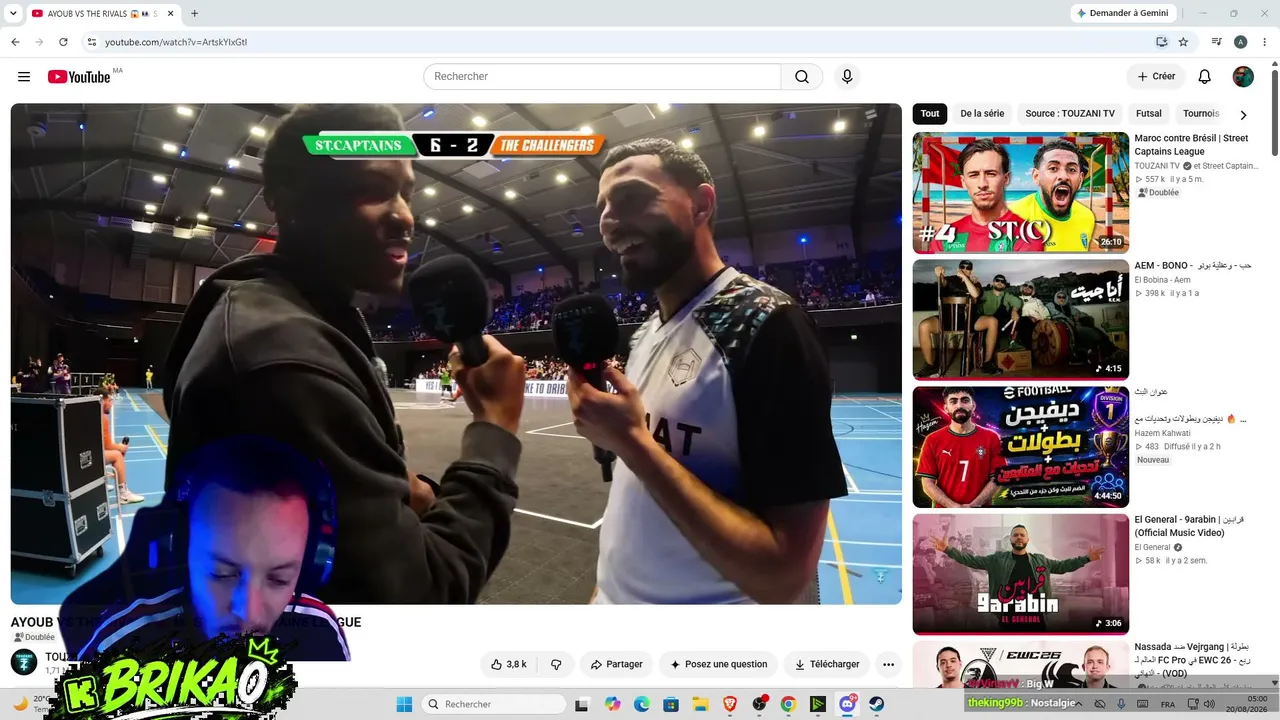Expand the Chrome tab search dropdown
1280x720 pixels.
point(13,13)
